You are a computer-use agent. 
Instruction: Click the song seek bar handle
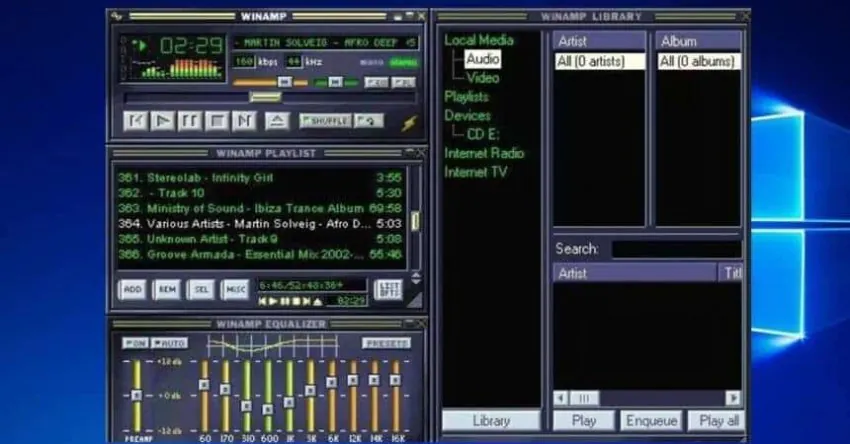265,98
